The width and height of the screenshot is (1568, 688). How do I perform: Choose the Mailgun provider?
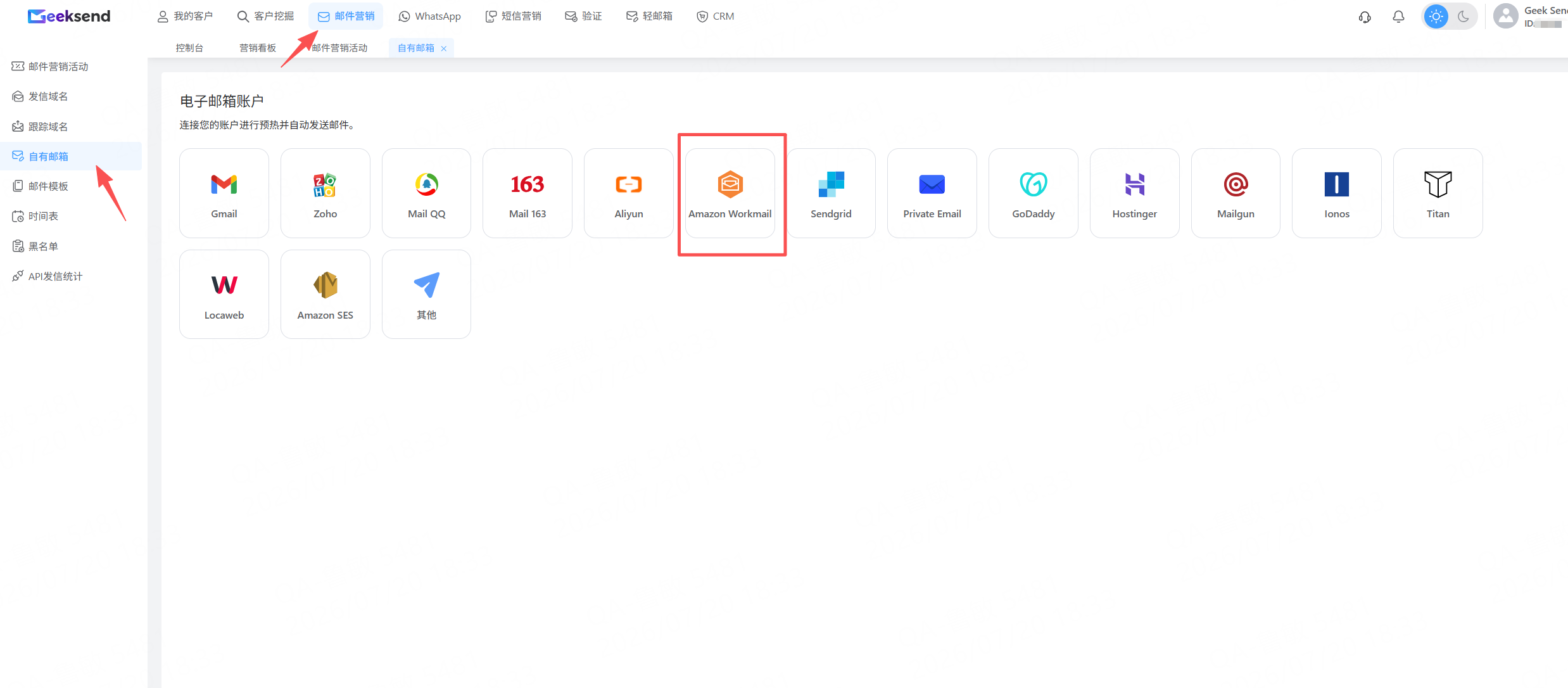[x=1236, y=193]
